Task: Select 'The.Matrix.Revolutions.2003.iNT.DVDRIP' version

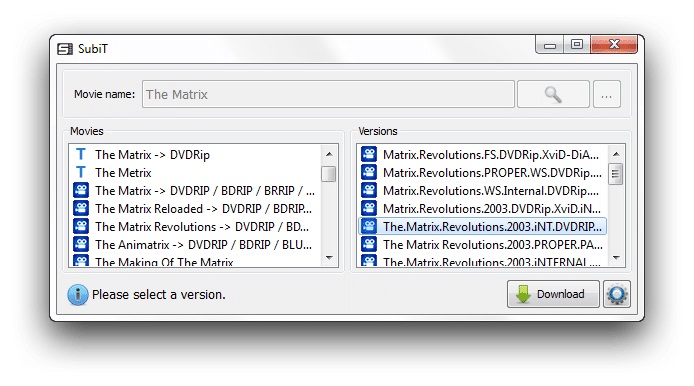Action: tap(482, 227)
